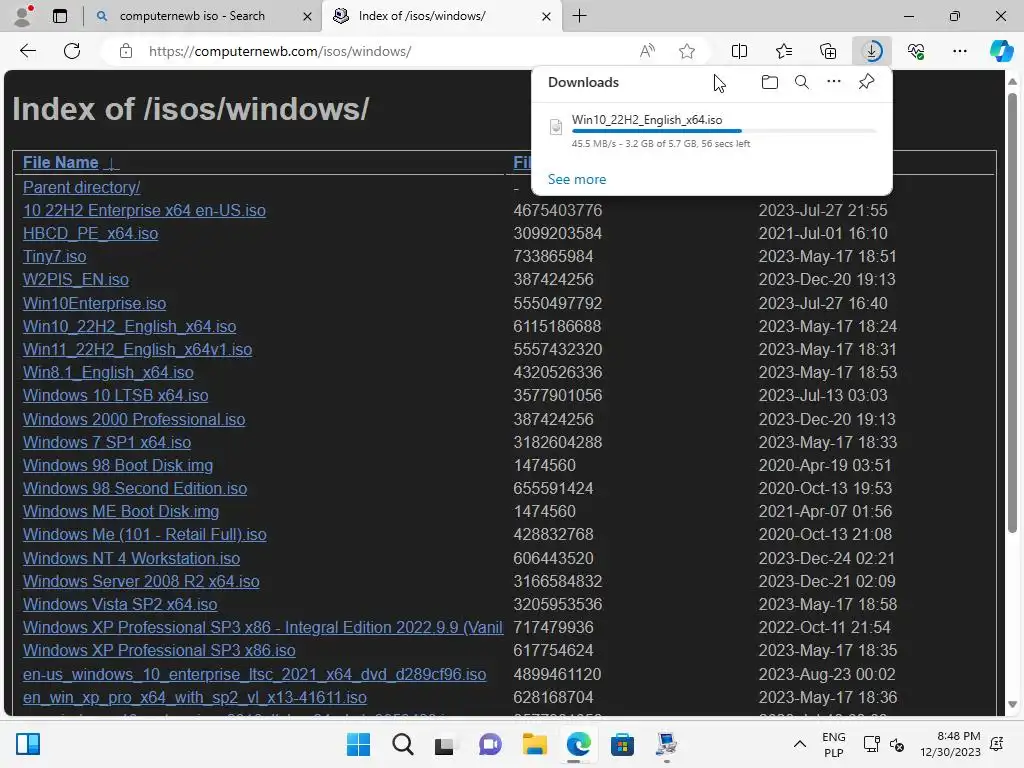
Task: Open the browser profile icon
Action: tap(23, 16)
